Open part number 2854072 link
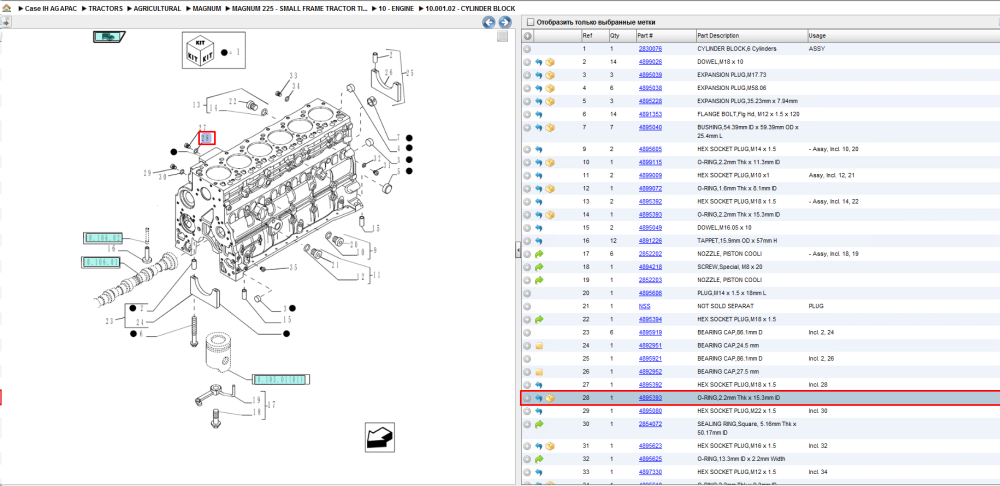 tap(650, 424)
